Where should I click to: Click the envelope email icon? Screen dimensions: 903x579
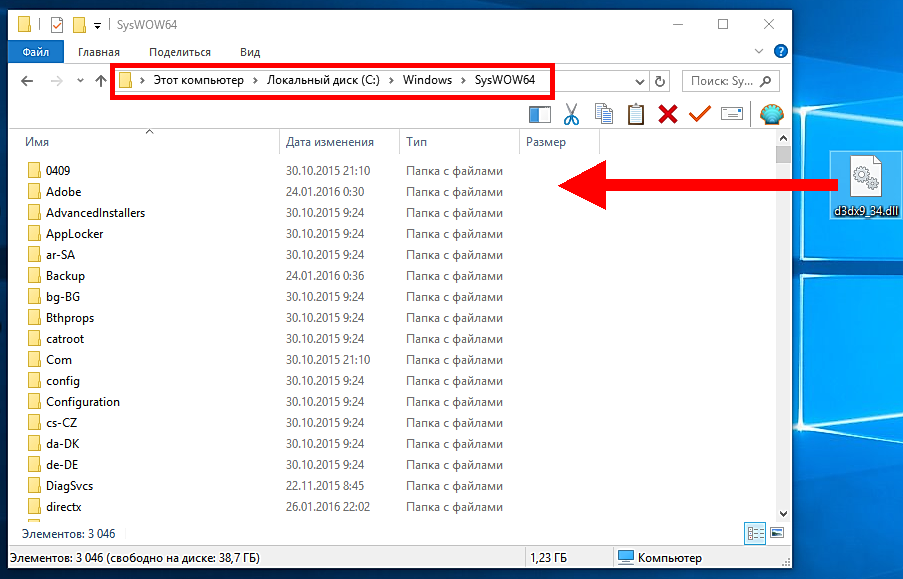pos(731,114)
